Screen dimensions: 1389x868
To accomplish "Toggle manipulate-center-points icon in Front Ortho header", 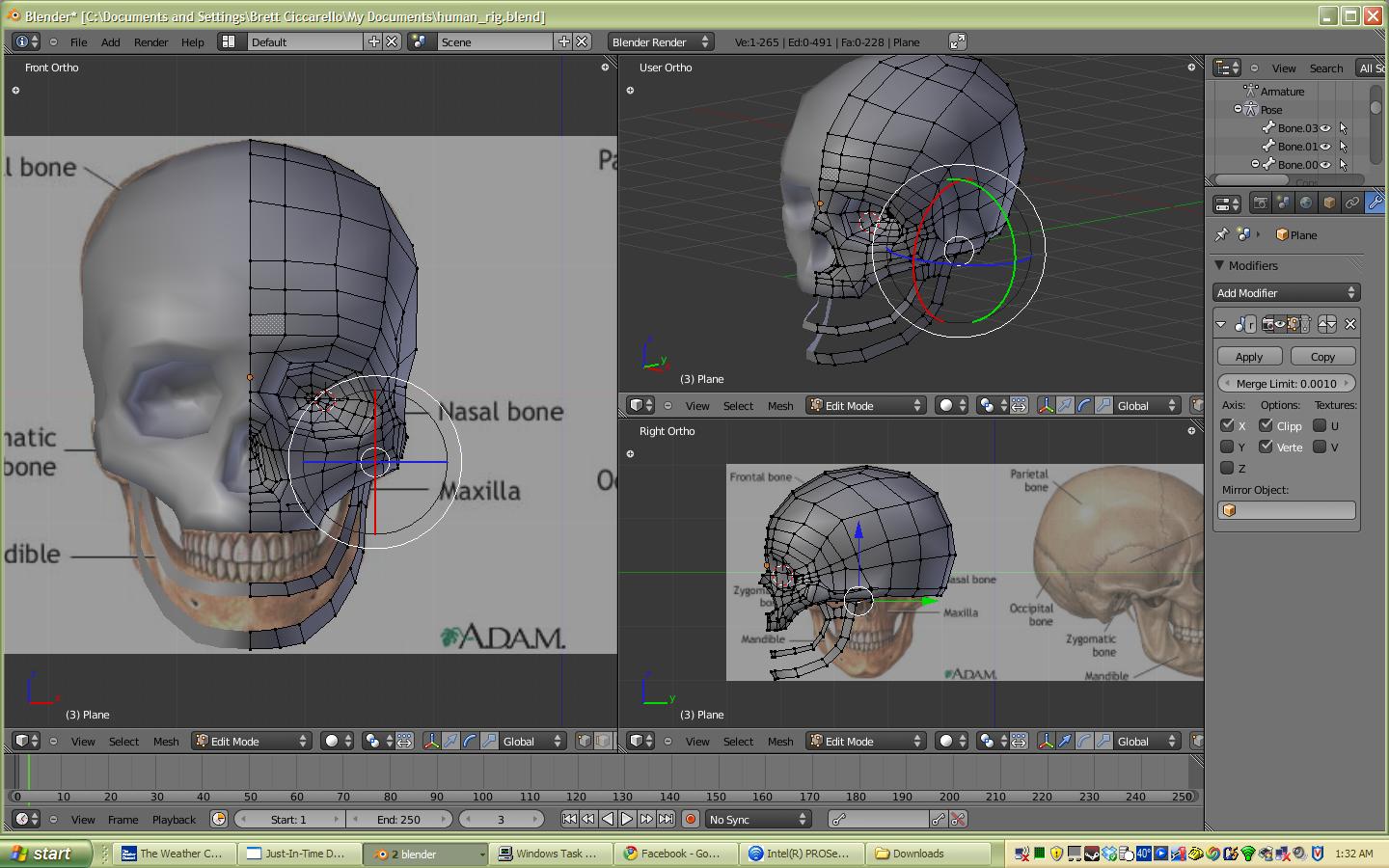I will click(404, 741).
